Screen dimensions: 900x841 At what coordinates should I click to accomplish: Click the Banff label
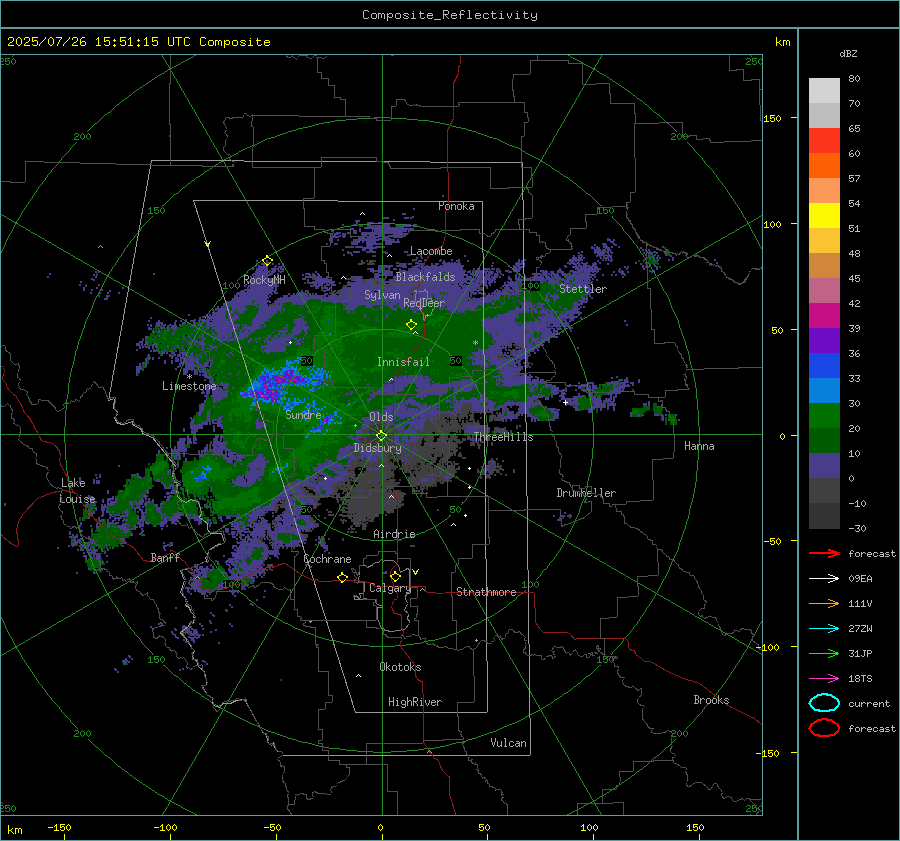[165, 557]
